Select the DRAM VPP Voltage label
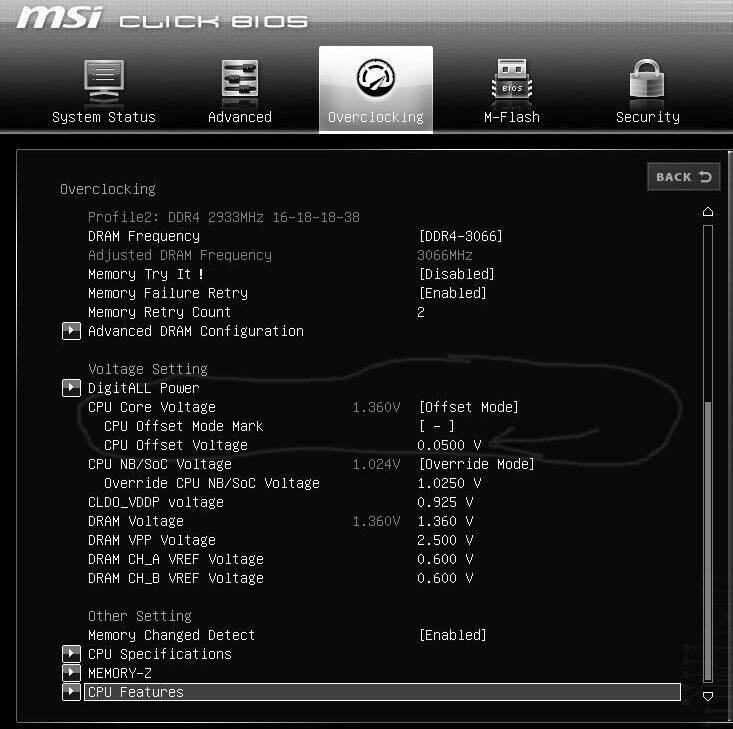The width and height of the screenshot is (733, 729). tap(151, 540)
